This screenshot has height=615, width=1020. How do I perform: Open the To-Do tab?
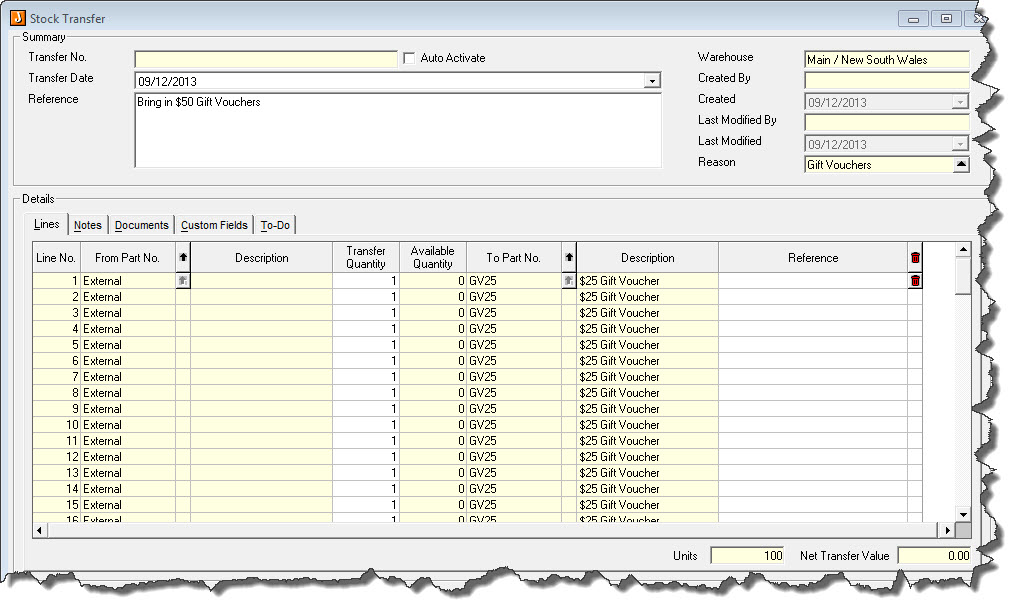pos(275,225)
